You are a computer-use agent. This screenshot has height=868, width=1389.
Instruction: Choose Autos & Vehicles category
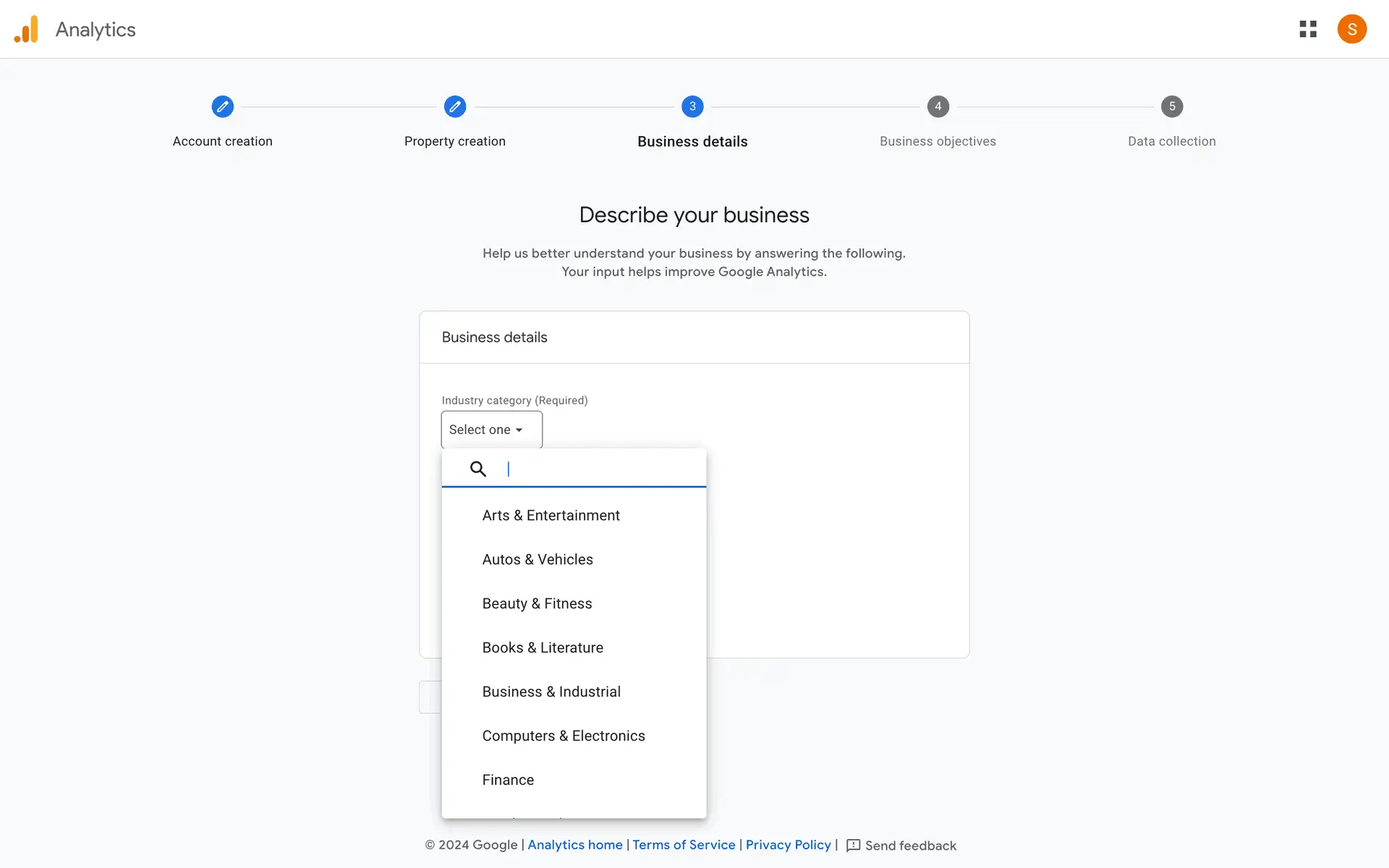[538, 560]
